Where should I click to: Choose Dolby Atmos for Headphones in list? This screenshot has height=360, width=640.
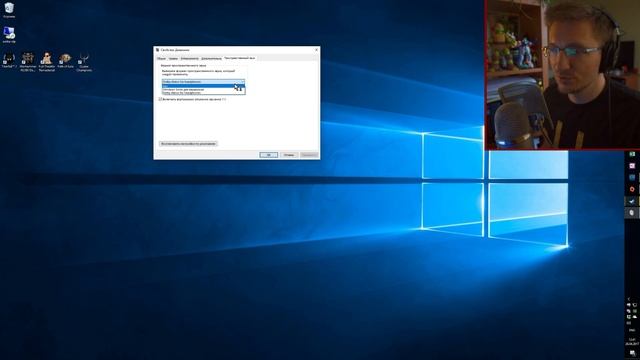click(203, 93)
